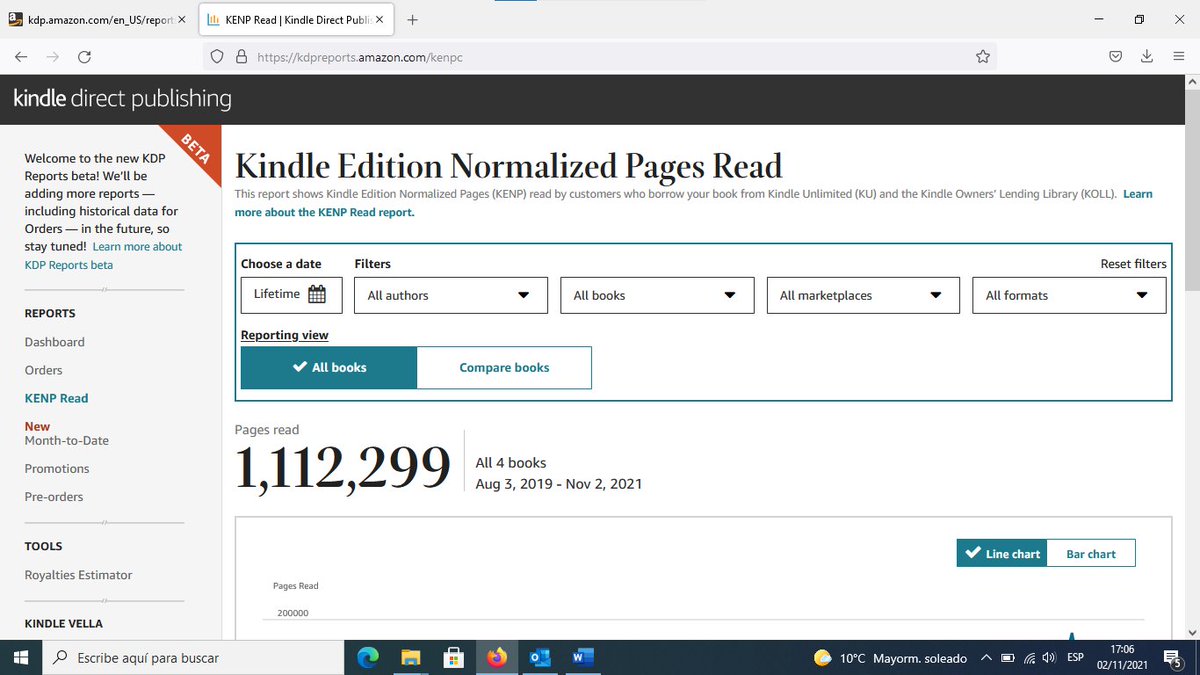Open KENP Read in sidebar
1200x675 pixels.
coord(57,398)
